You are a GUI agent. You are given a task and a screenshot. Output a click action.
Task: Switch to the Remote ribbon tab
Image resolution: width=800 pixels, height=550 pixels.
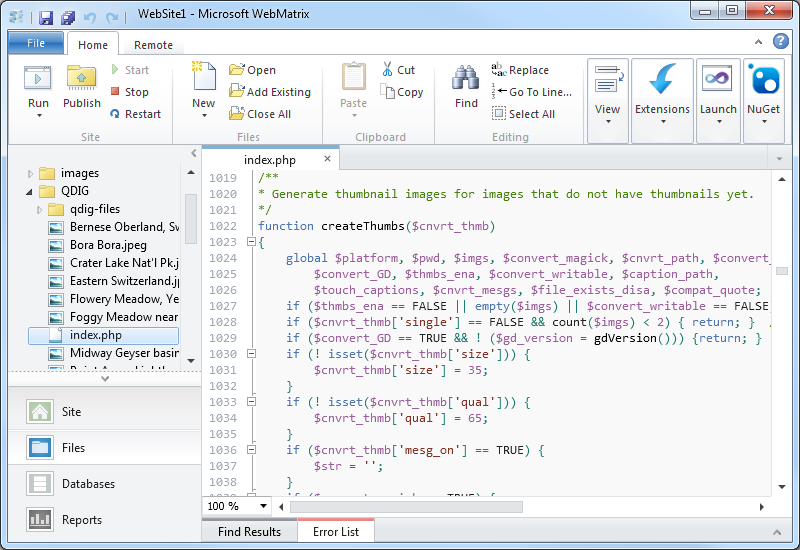(153, 45)
